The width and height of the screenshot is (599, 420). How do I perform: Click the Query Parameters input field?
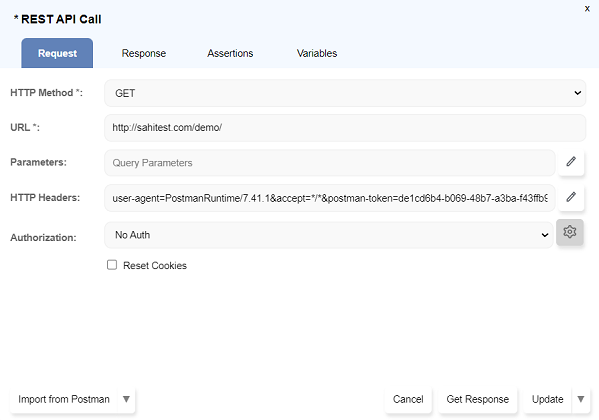[329, 163]
